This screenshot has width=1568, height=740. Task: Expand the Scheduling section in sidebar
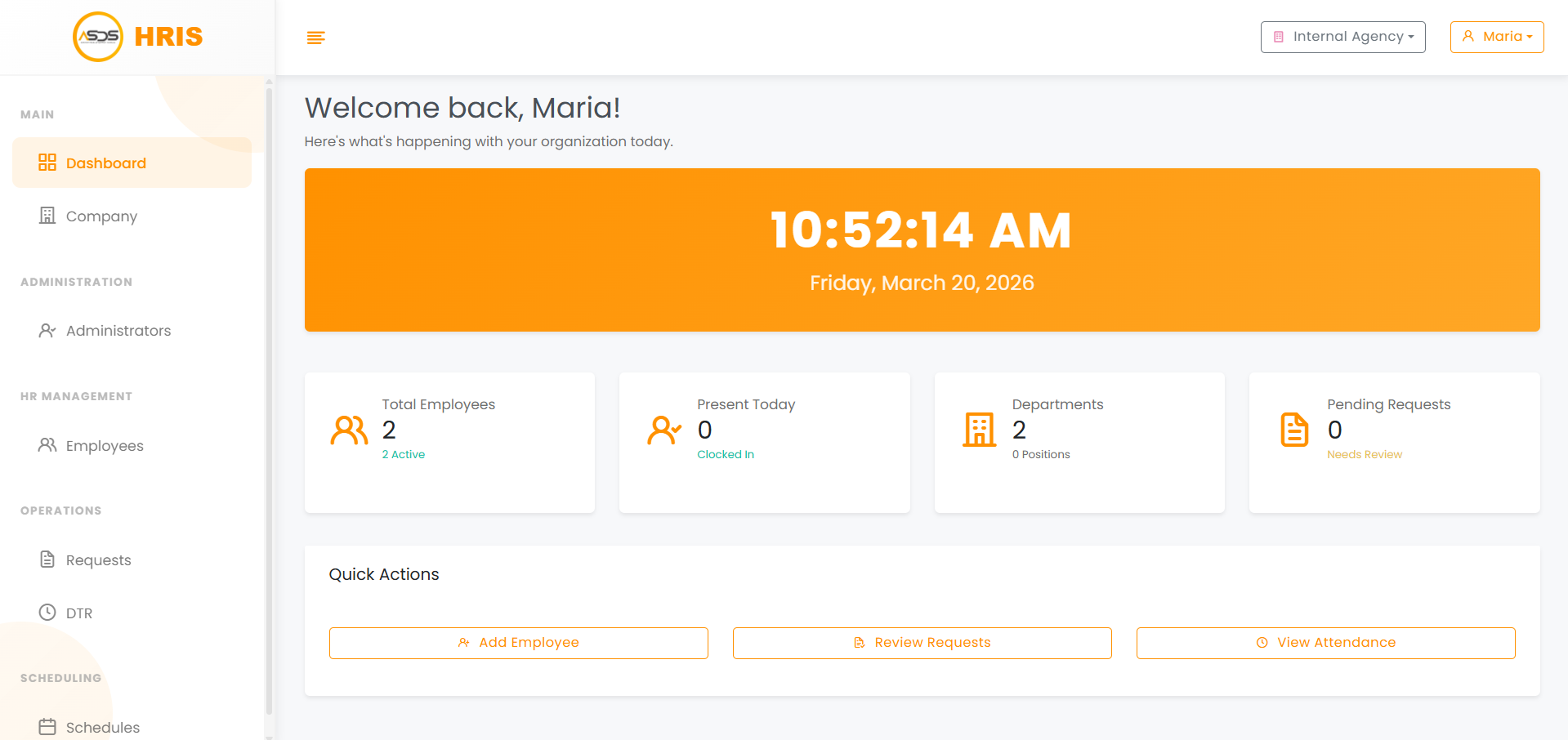click(x=60, y=678)
